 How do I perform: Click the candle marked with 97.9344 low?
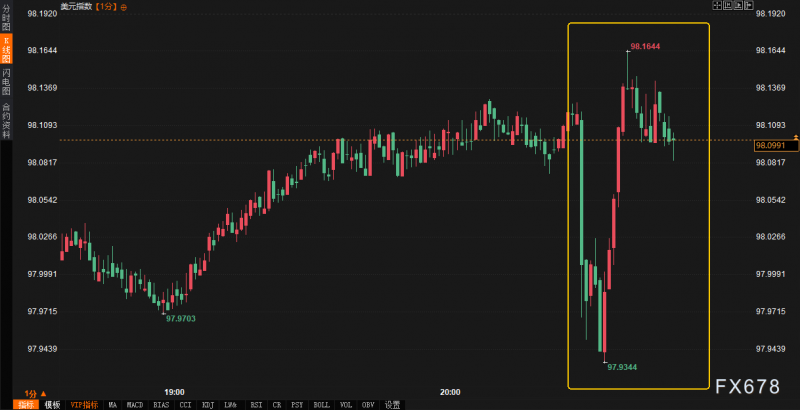[x=605, y=322]
